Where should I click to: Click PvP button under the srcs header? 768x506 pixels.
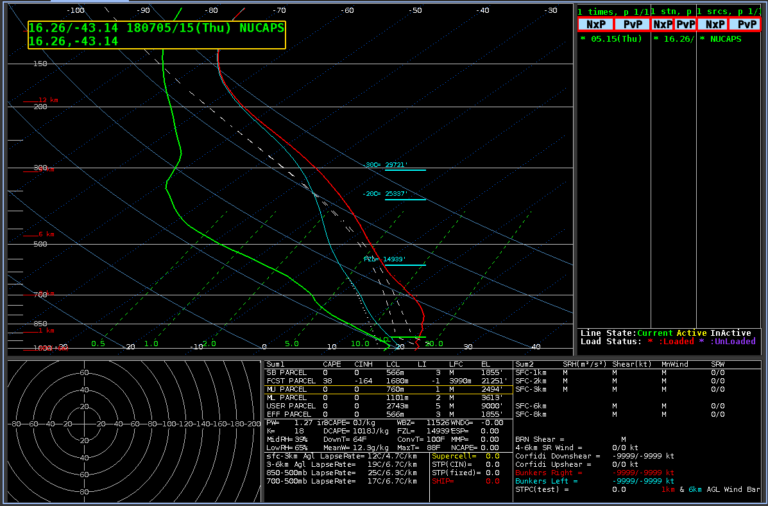(x=744, y=24)
